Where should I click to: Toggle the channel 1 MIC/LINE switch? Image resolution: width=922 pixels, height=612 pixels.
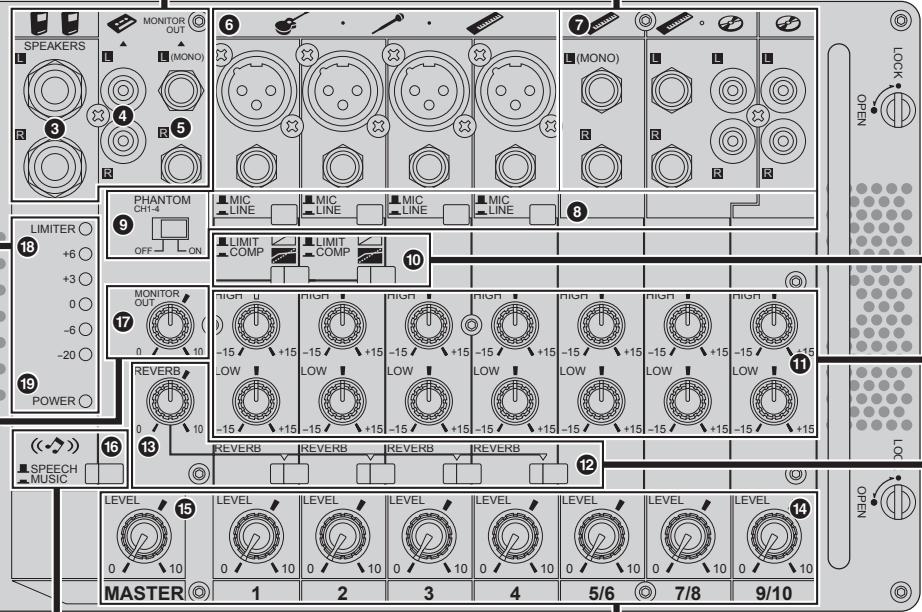pos(284,215)
